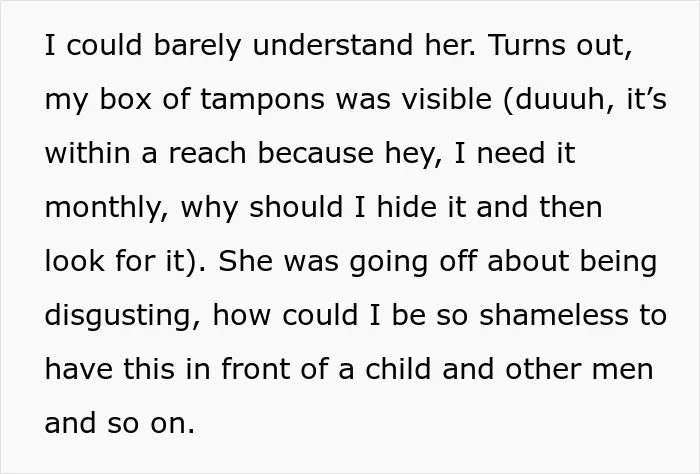Click the word "She"
The height and width of the screenshot is (474, 700).
[x=245, y=261]
